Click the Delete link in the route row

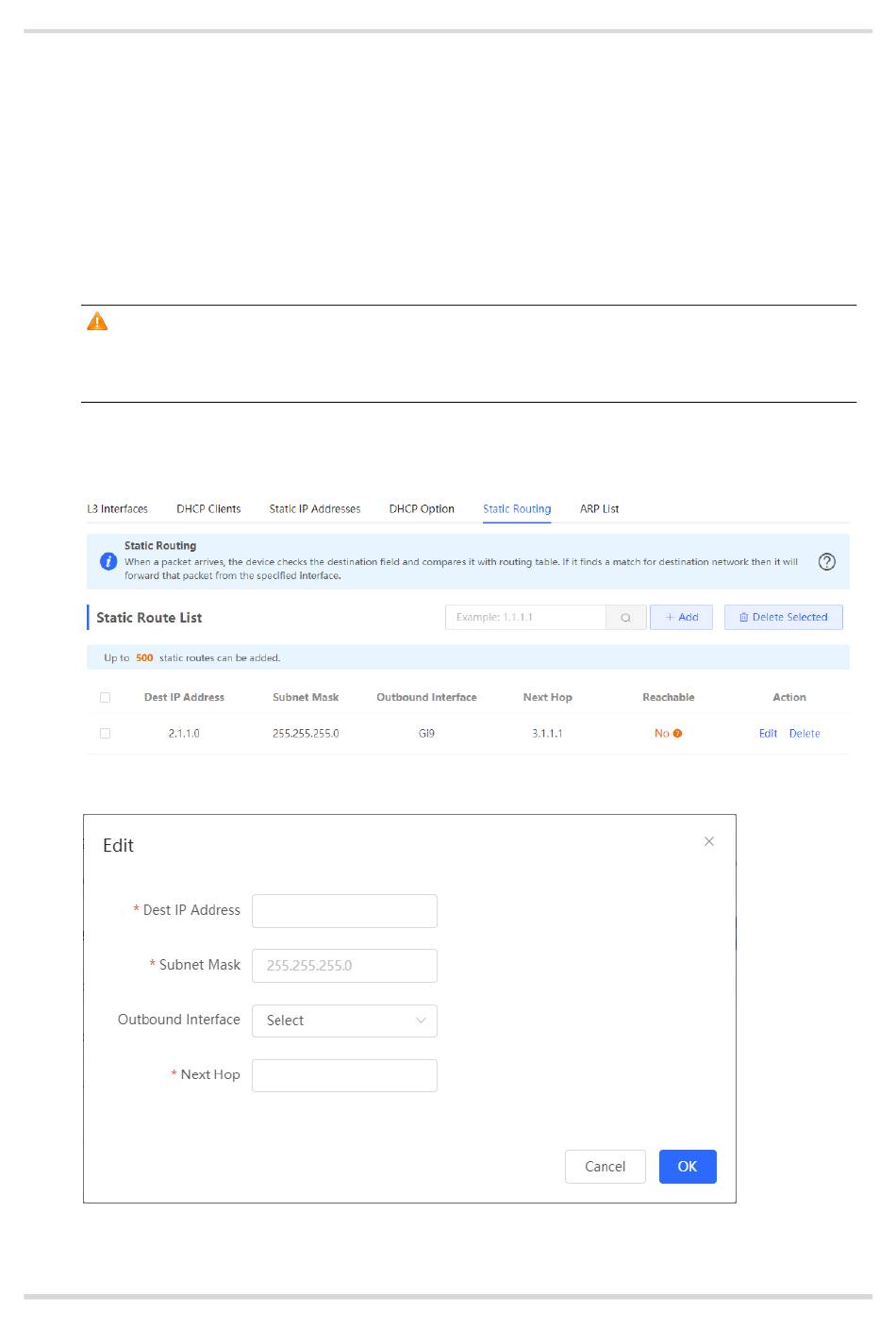804,734
